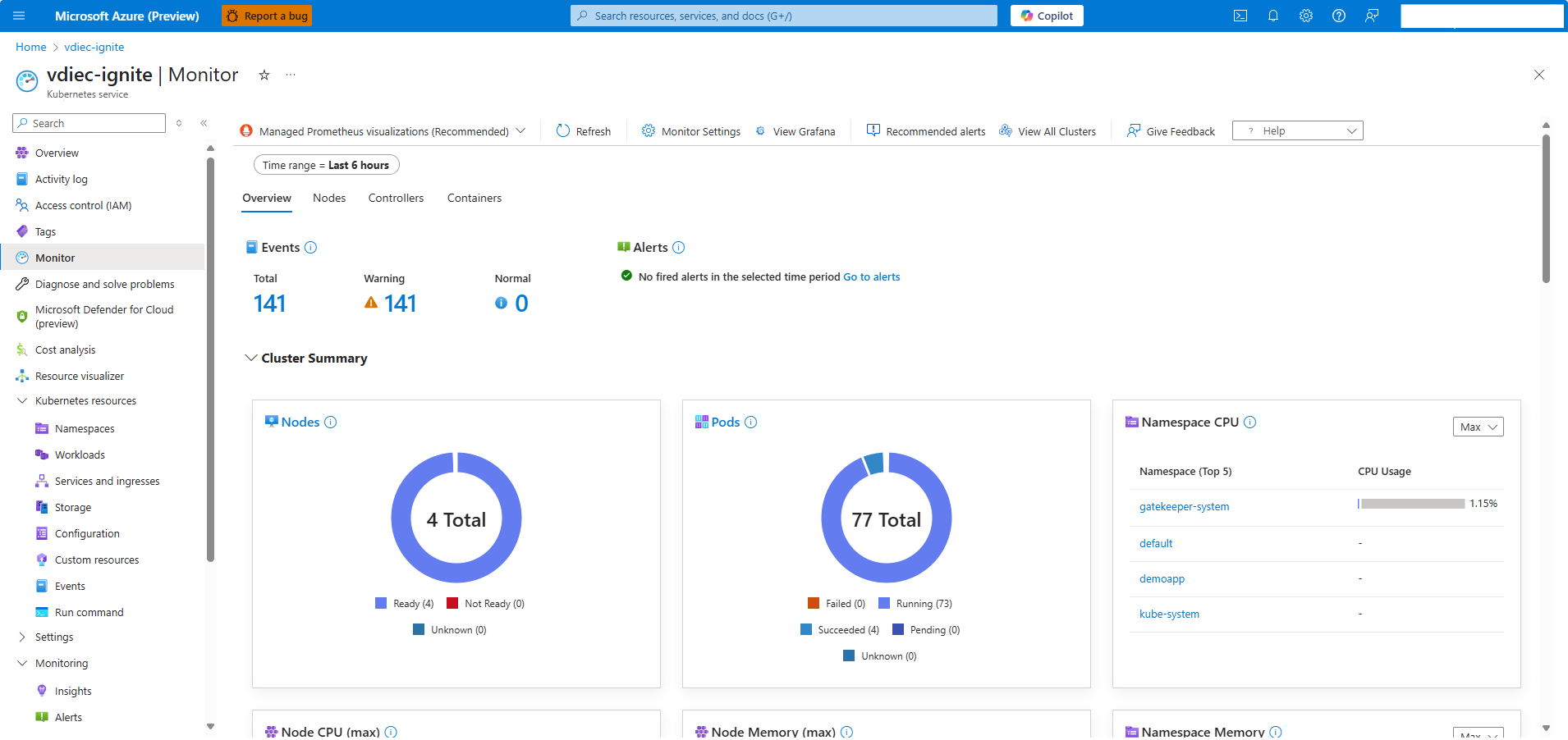Collapse the left menu with the double chevron
The image size is (1568, 740).
point(204,123)
